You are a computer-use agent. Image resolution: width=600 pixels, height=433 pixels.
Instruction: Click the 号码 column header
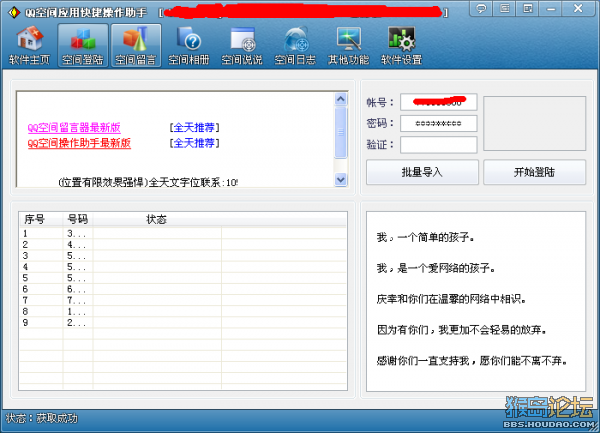(78, 219)
